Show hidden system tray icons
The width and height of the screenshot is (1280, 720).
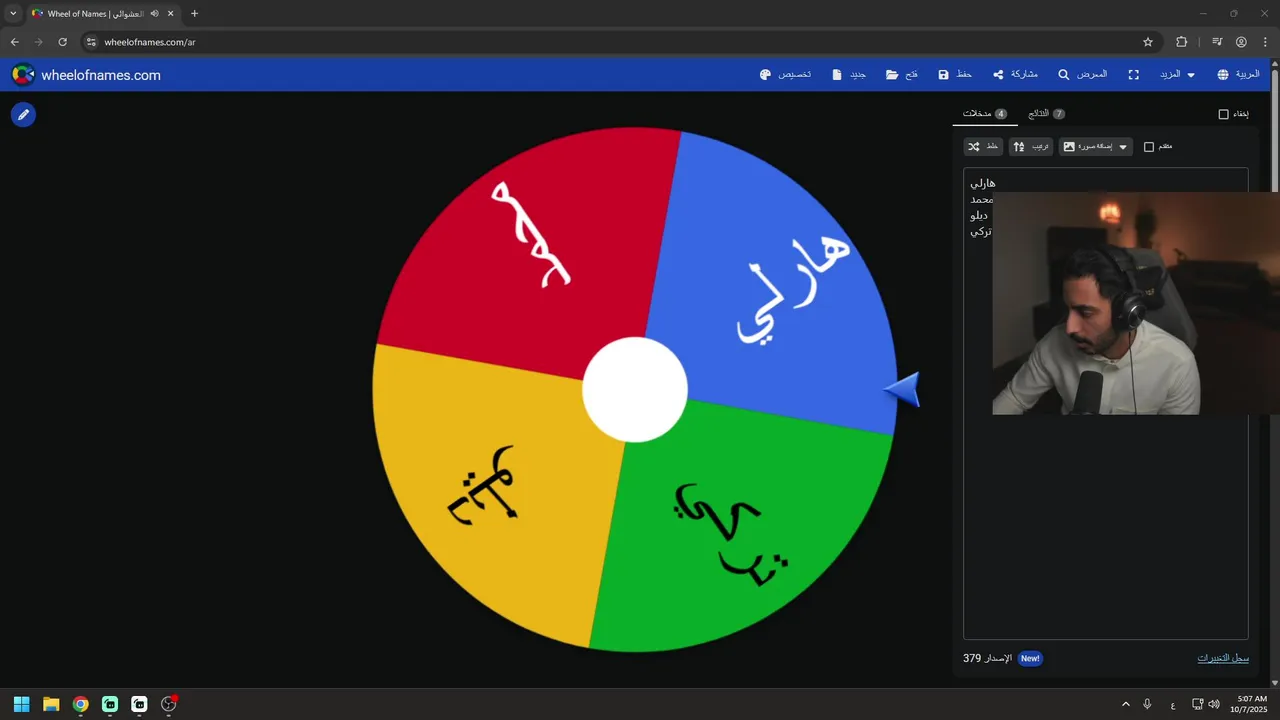[1125, 704]
